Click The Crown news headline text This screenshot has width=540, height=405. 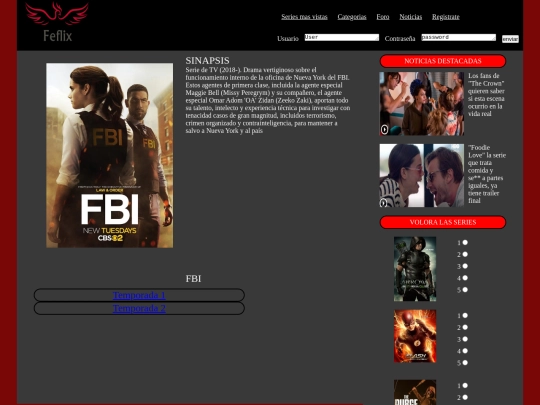(486, 95)
